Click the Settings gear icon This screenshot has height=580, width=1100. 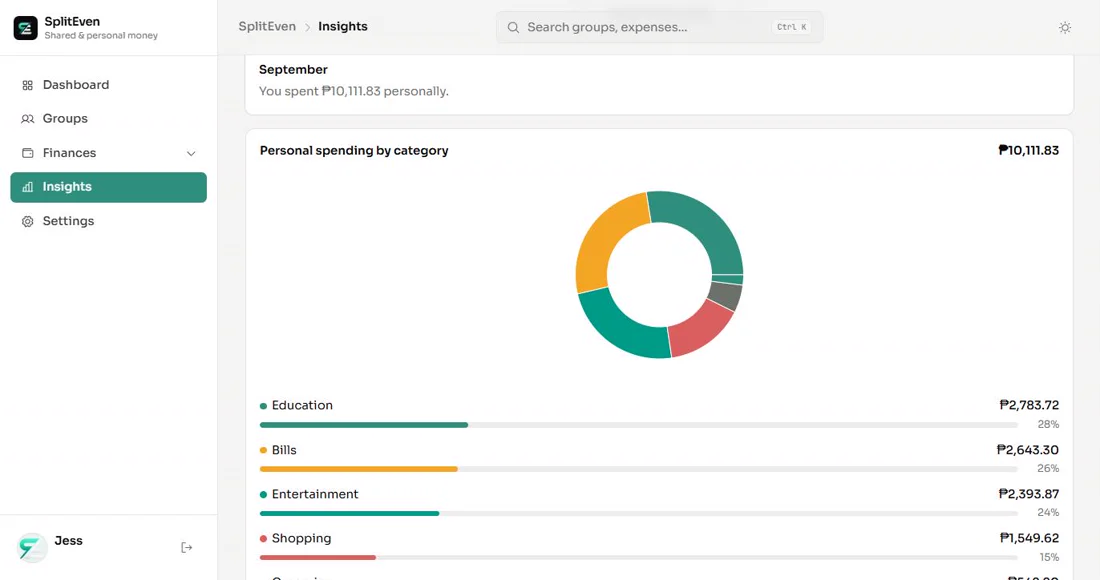(27, 222)
